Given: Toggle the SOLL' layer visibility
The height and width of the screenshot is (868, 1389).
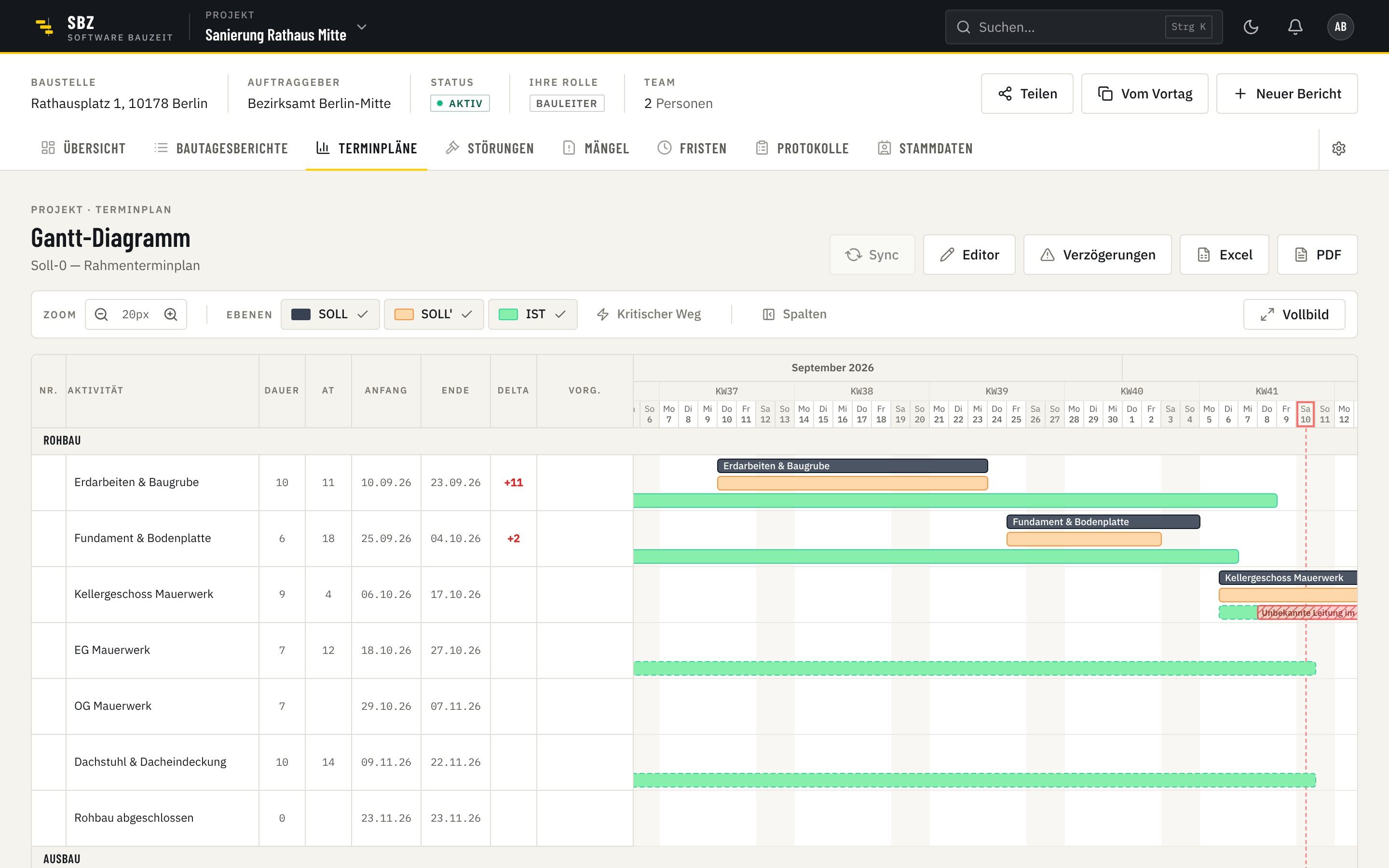Looking at the screenshot, I should point(434,314).
